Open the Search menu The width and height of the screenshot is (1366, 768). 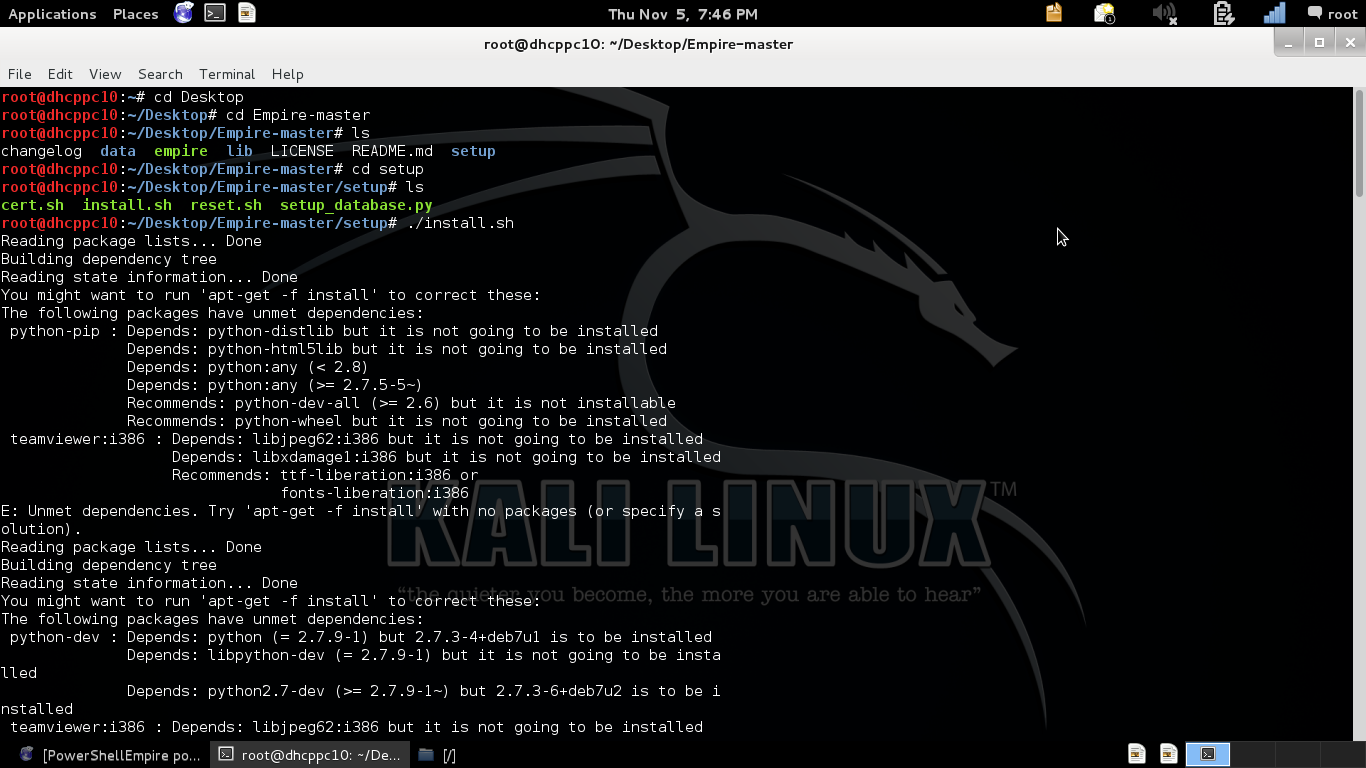[x=160, y=74]
